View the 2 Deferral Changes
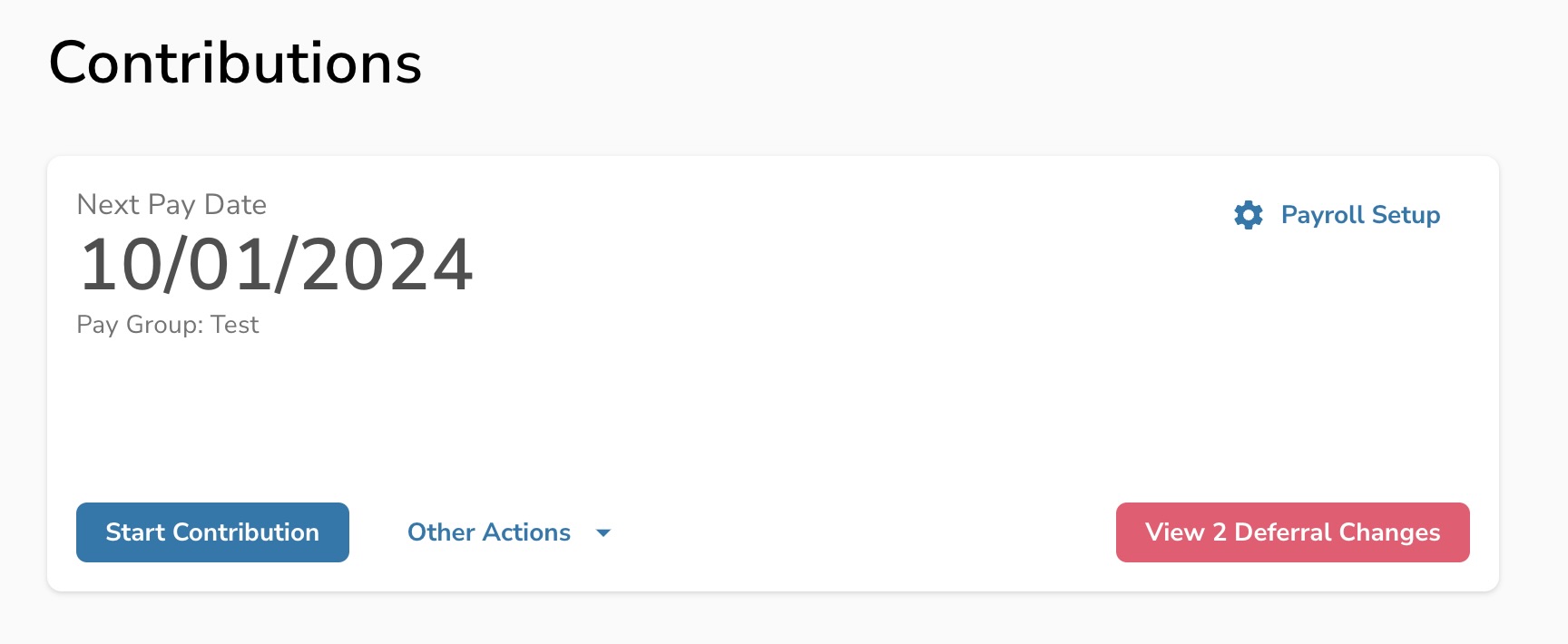 1292,532
